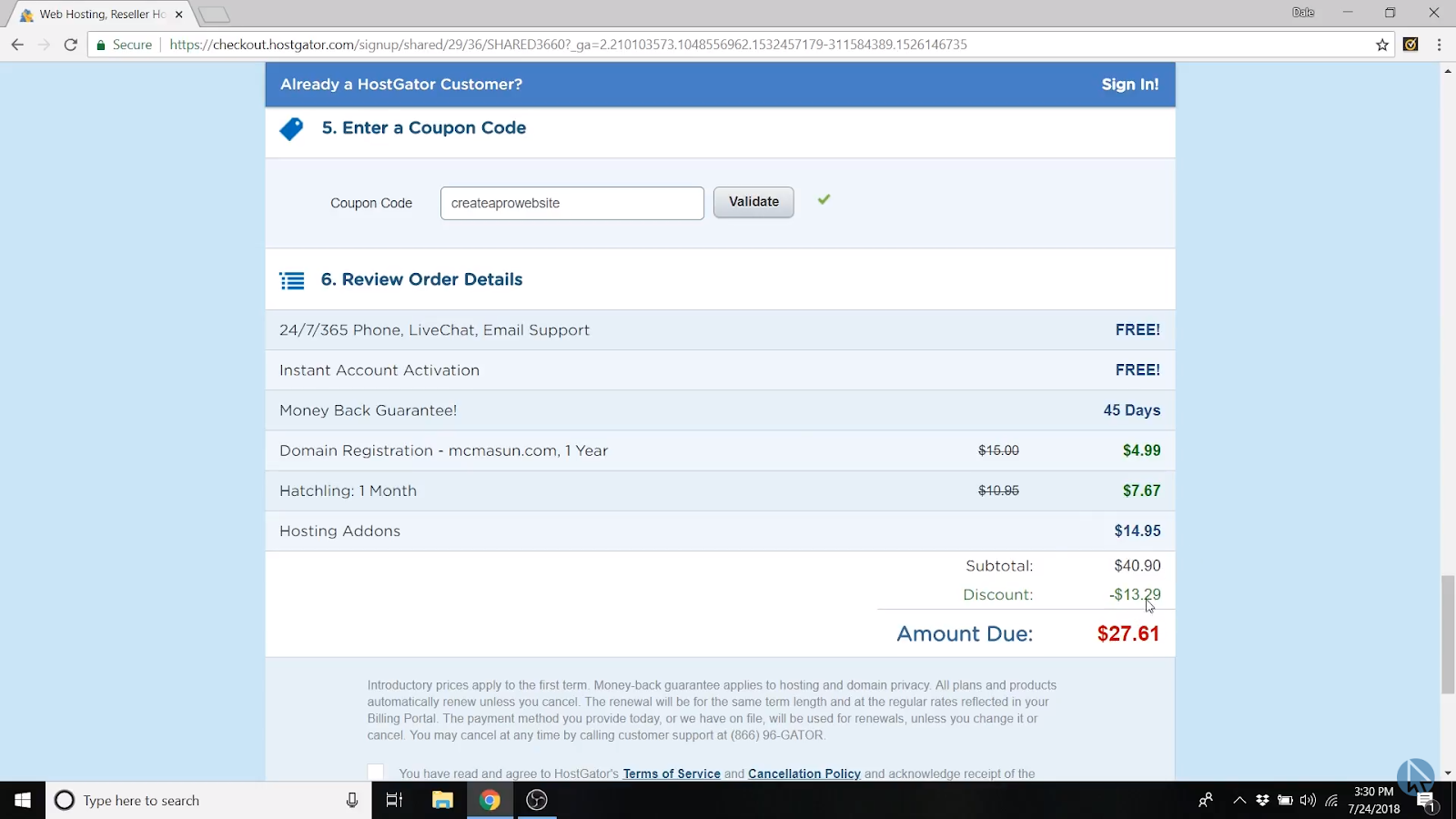Click the browser forward arrow
The width and height of the screenshot is (1456, 819).
pos(44,45)
